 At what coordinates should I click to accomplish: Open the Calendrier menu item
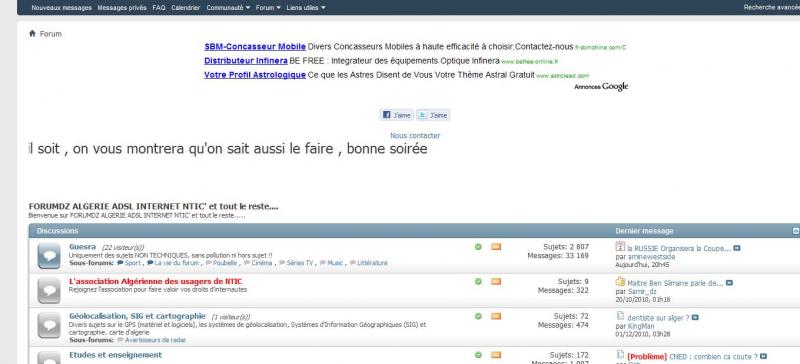coord(186,8)
